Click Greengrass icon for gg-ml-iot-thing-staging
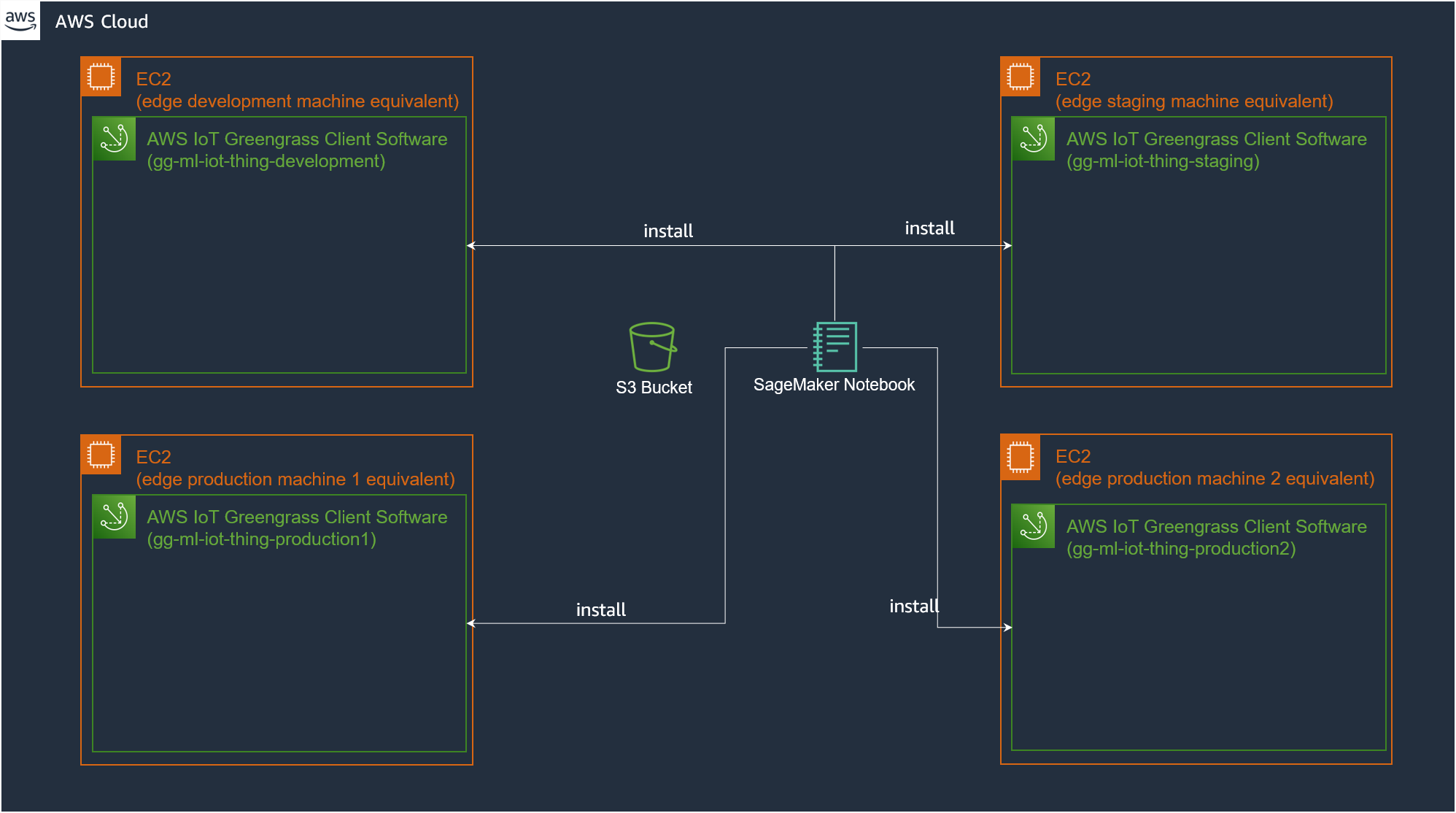1456x813 pixels. pyautogui.click(x=1034, y=139)
